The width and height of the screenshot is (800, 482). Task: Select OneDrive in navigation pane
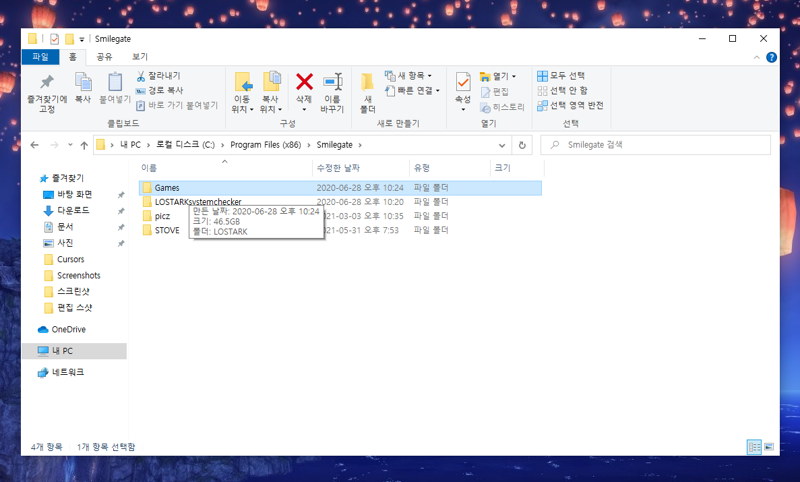[62, 329]
